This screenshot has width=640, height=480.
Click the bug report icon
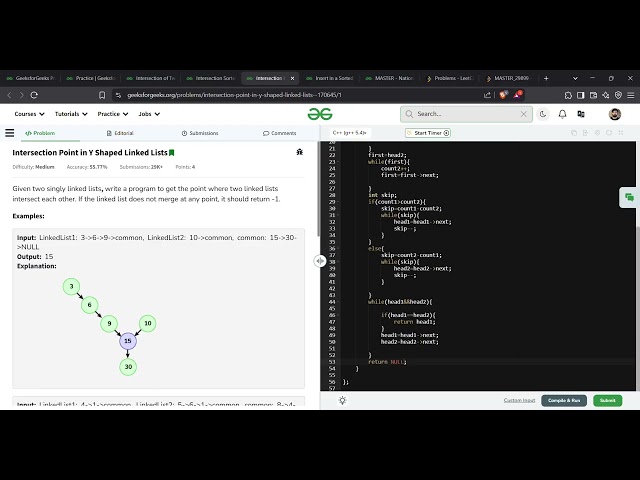coord(300,152)
